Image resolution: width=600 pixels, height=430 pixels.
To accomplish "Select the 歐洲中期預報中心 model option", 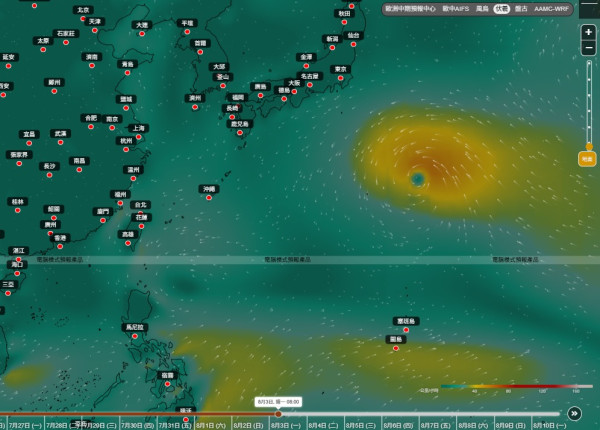I will [410, 9].
